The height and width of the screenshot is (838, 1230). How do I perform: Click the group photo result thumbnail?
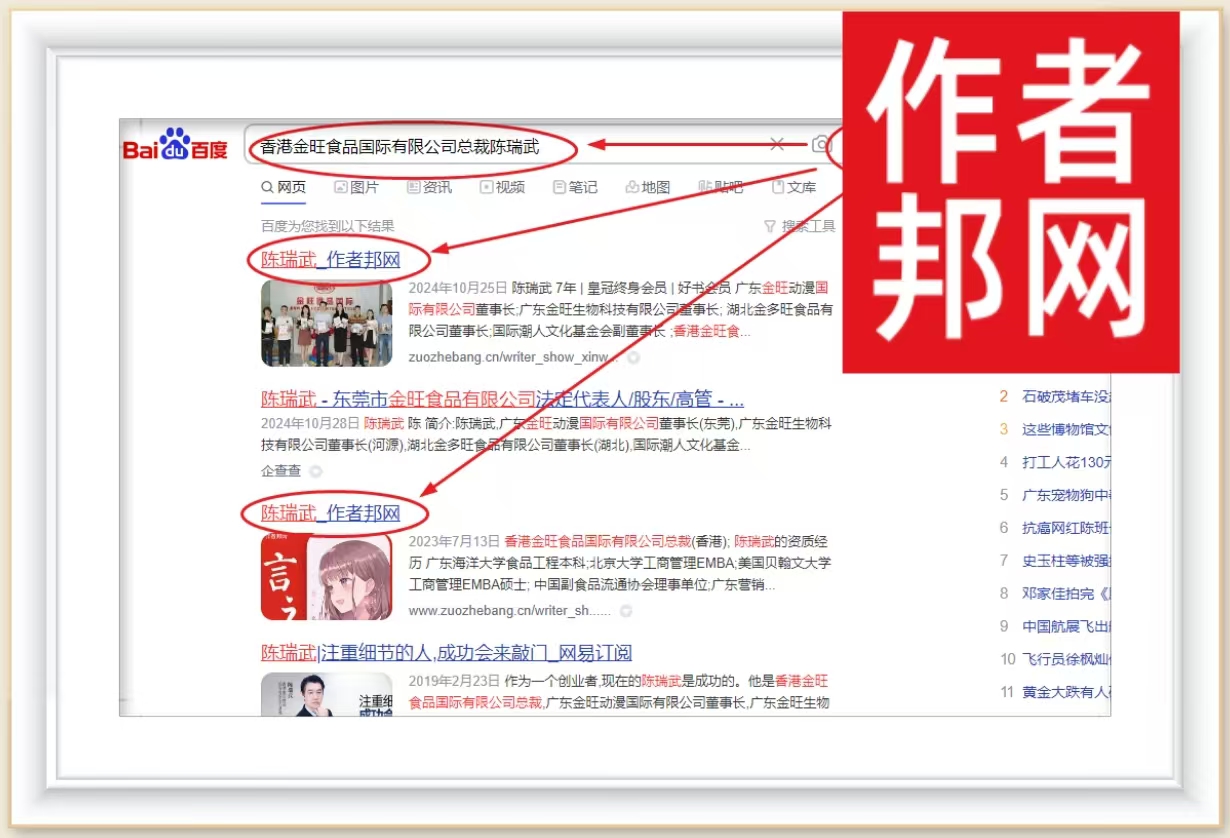point(326,322)
